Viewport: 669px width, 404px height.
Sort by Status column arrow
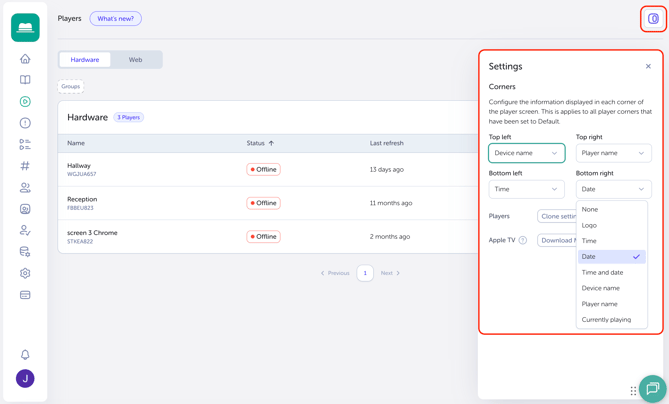[x=271, y=143]
